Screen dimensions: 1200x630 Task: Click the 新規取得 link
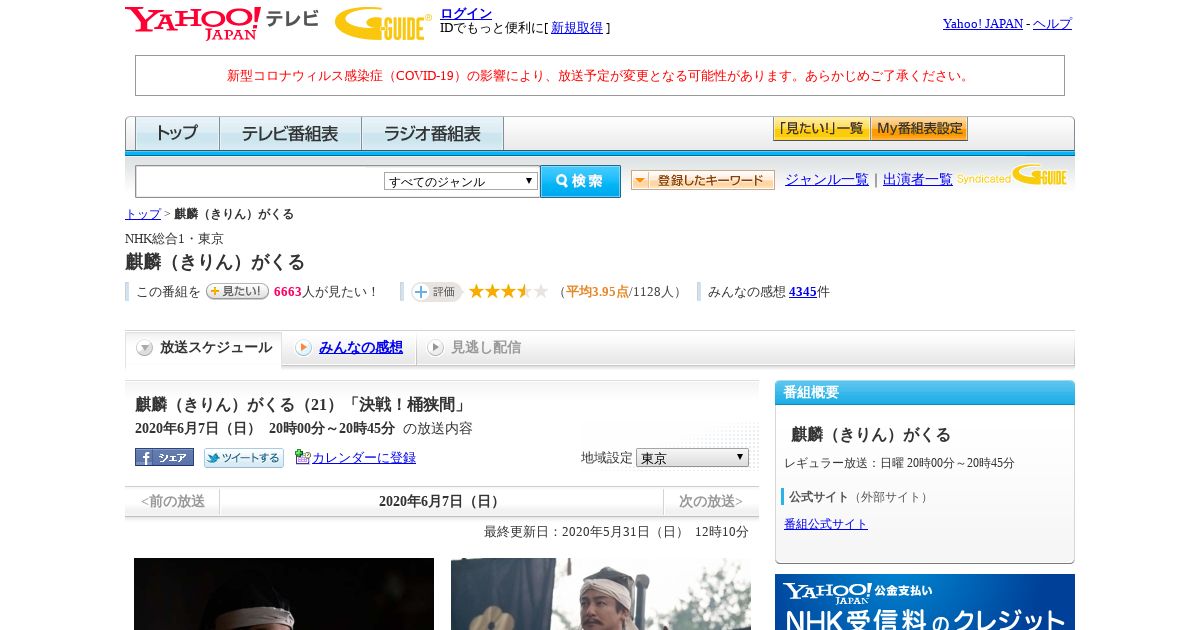(577, 28)
